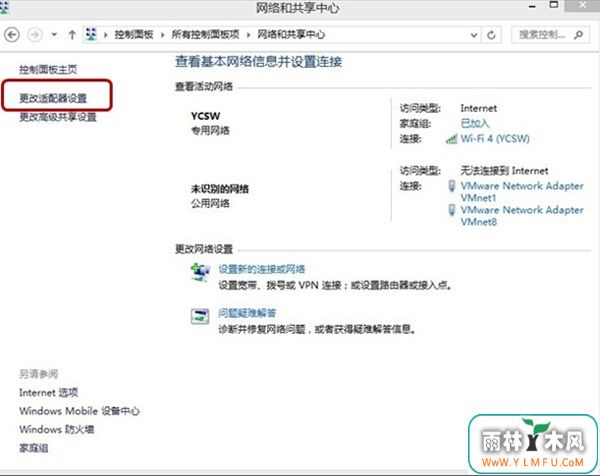This screenshot has width=600, height=476.
Task: Click the VMnet1 adapter icon
Action: (452, 186)
